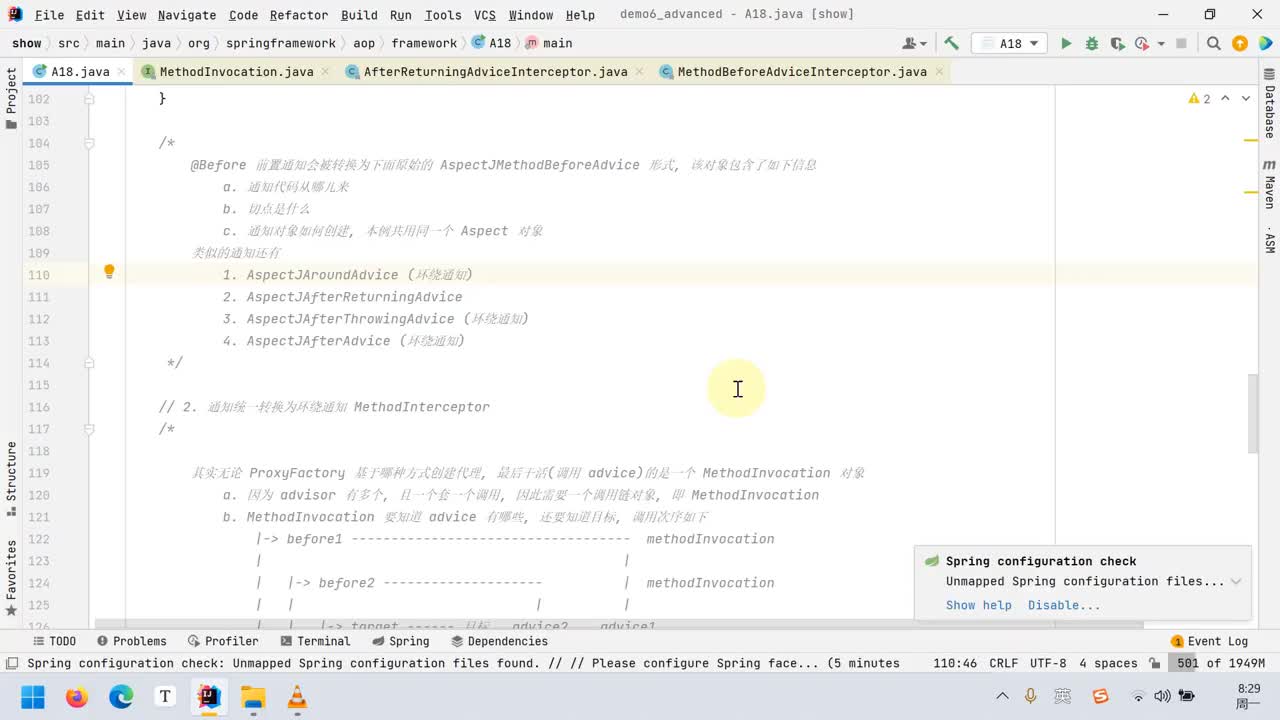
Task: Open the user account icon in toolbar
Action: (x=913, y=43)
